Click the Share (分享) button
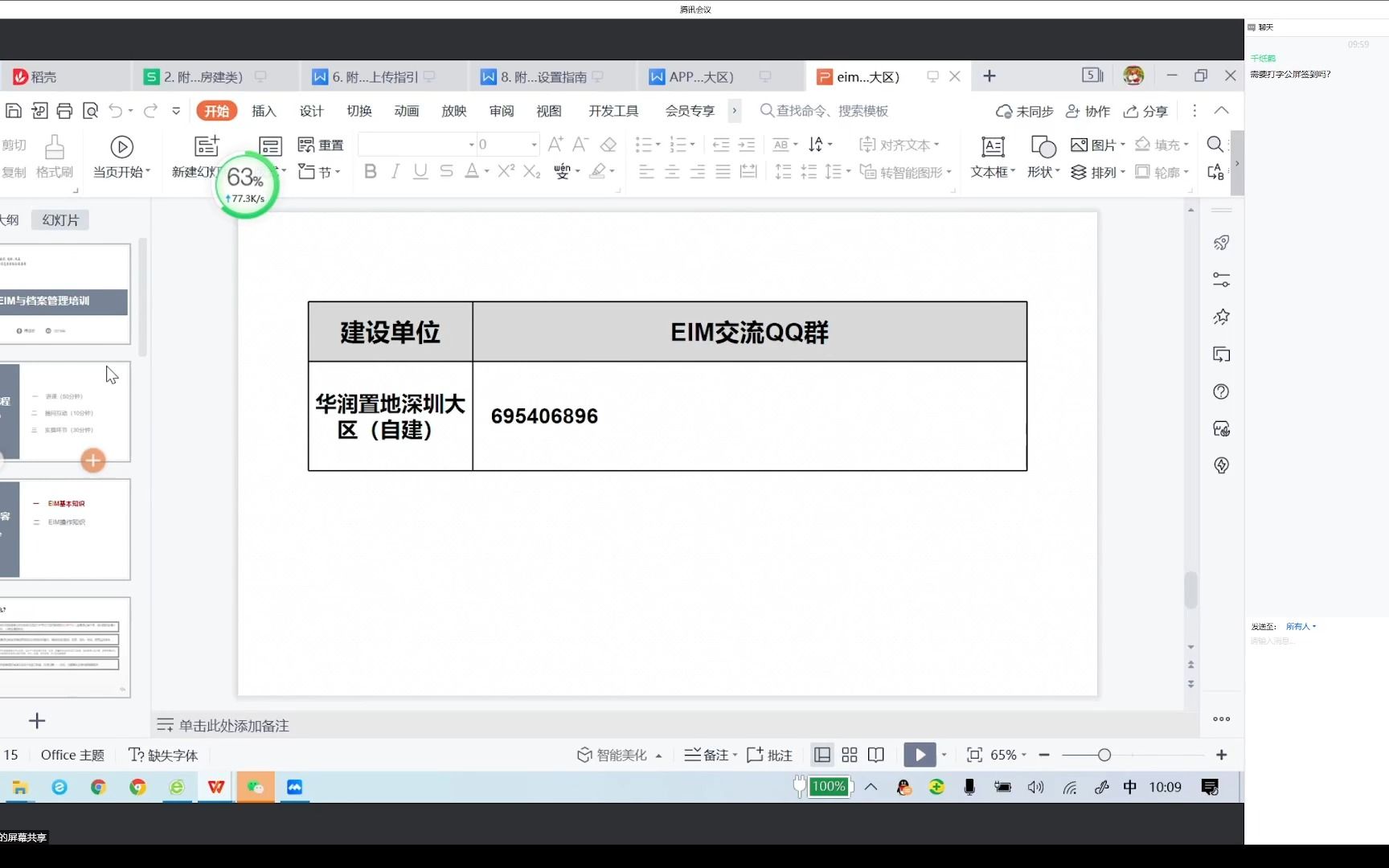 point(1145,111)
